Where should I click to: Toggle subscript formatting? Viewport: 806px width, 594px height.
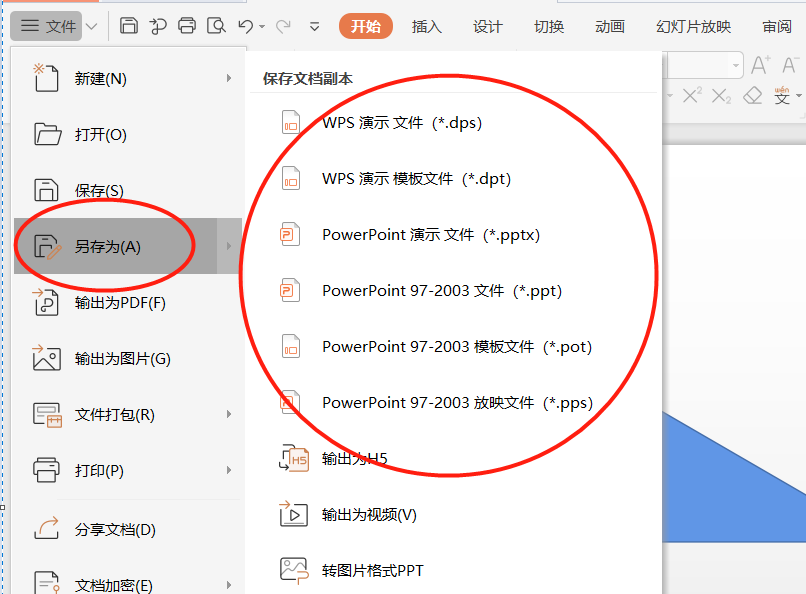721,97
